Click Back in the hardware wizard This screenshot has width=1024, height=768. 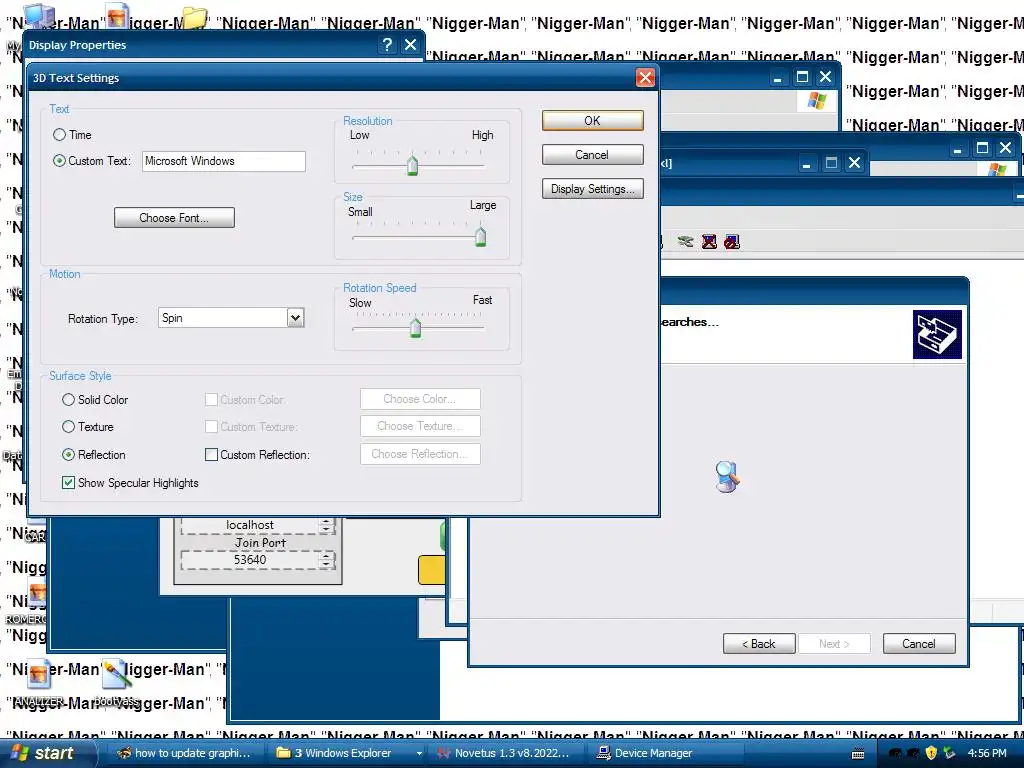click(759, 644)
